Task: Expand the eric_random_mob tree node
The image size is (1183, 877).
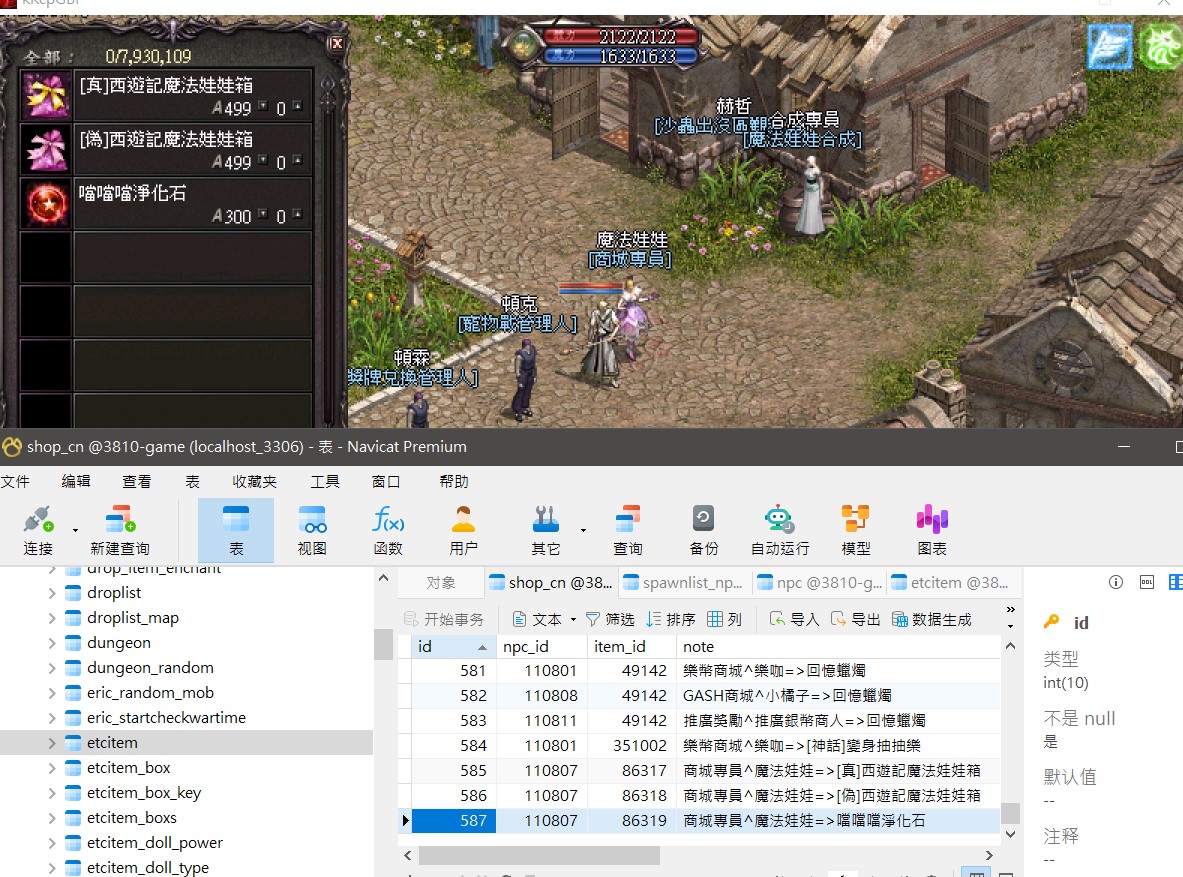Action: click(51, 693)
